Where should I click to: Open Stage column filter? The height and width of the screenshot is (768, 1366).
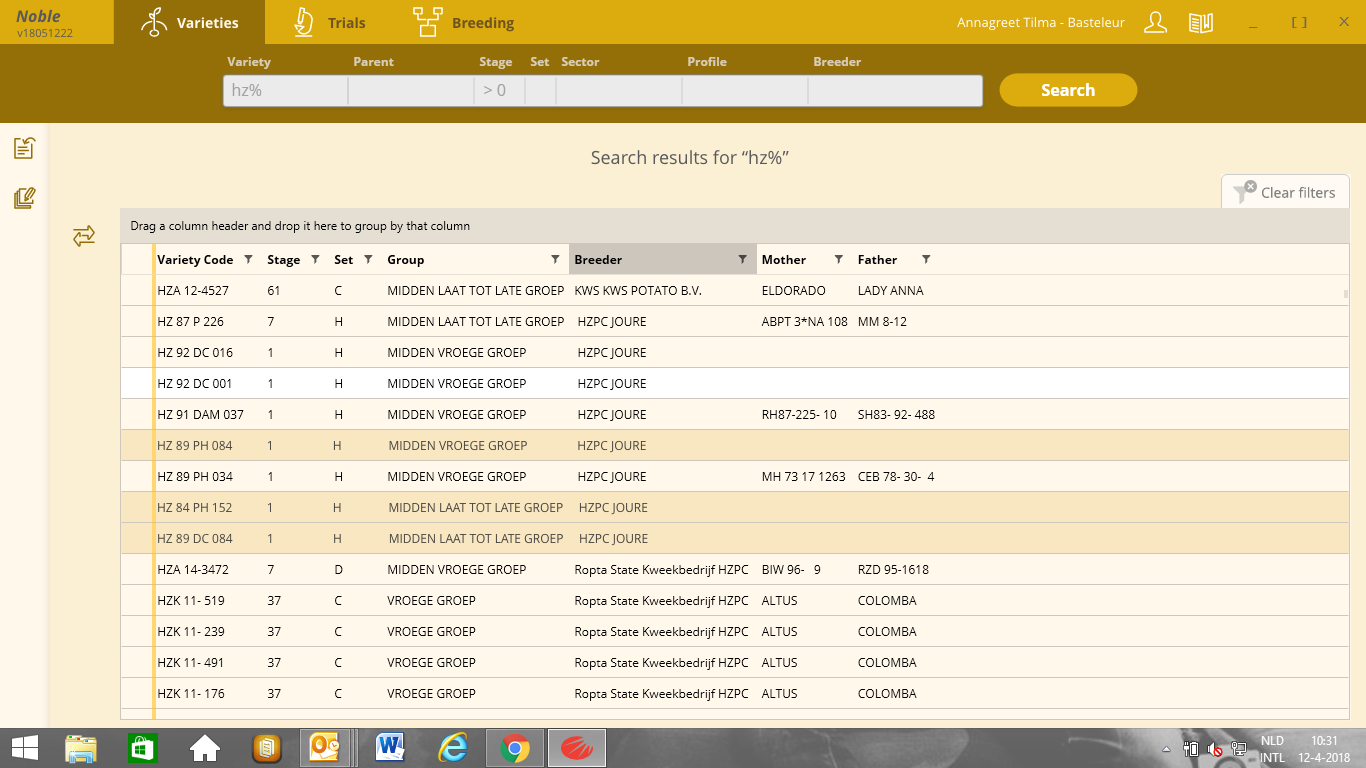tap(315, 259)
